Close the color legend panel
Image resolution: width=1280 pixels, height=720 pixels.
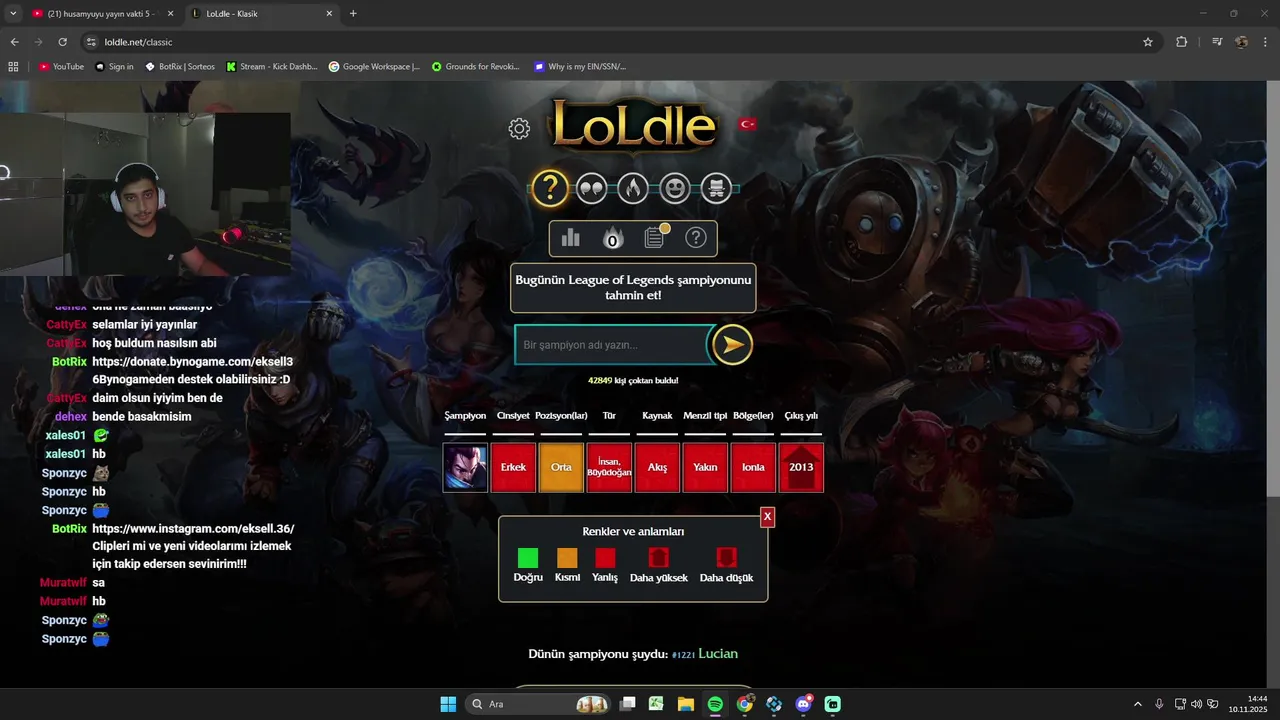pos(767,517)
